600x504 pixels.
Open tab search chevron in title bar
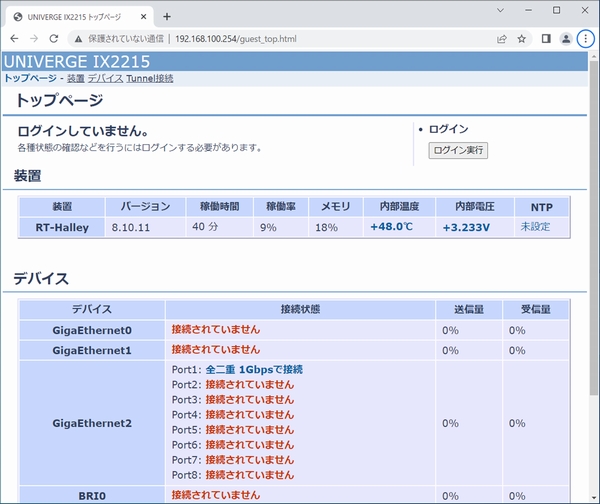[500, 11]
